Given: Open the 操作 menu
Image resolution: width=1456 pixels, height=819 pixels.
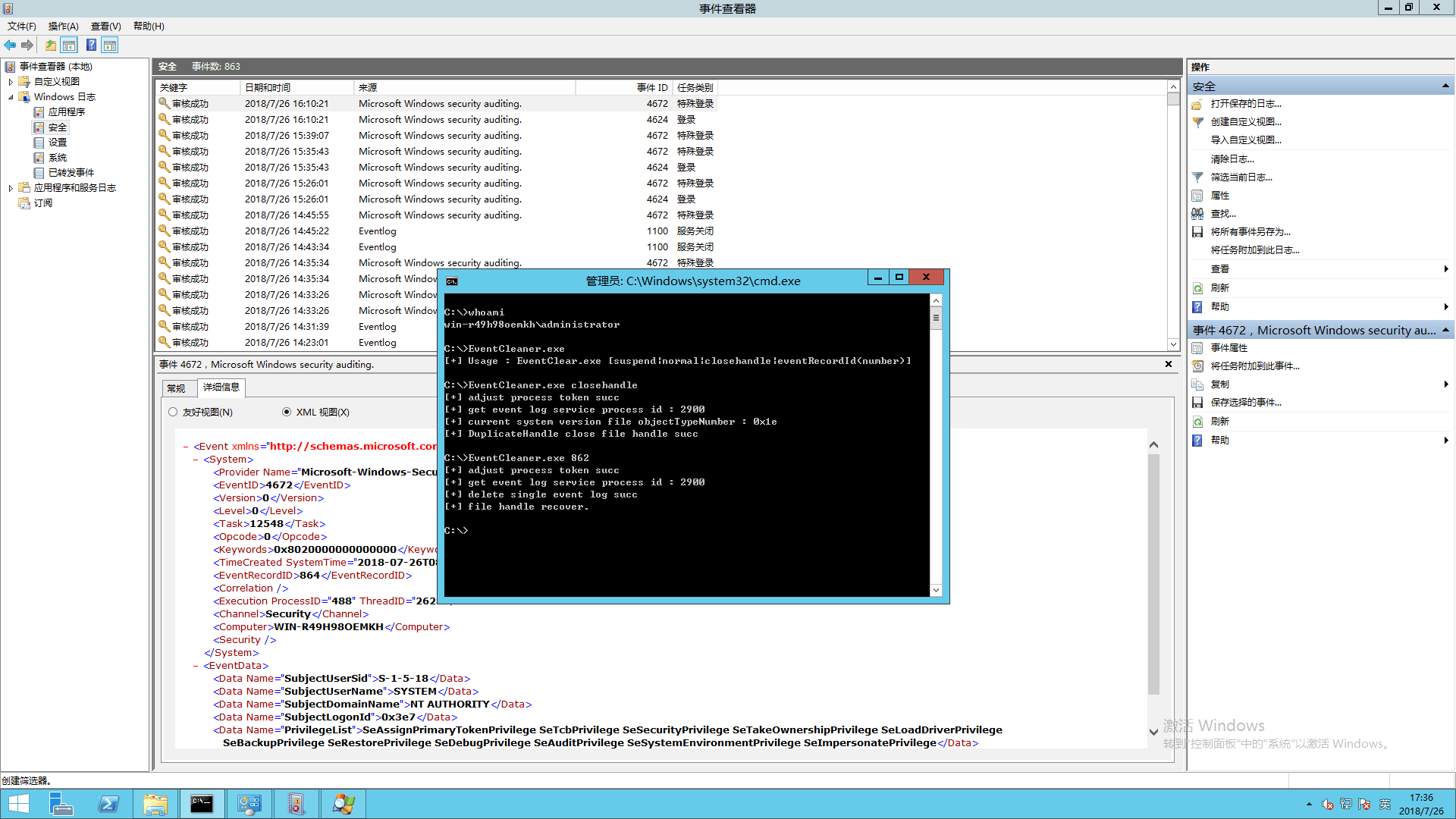Looking at the screenshot, I should [x=63, y=27].
